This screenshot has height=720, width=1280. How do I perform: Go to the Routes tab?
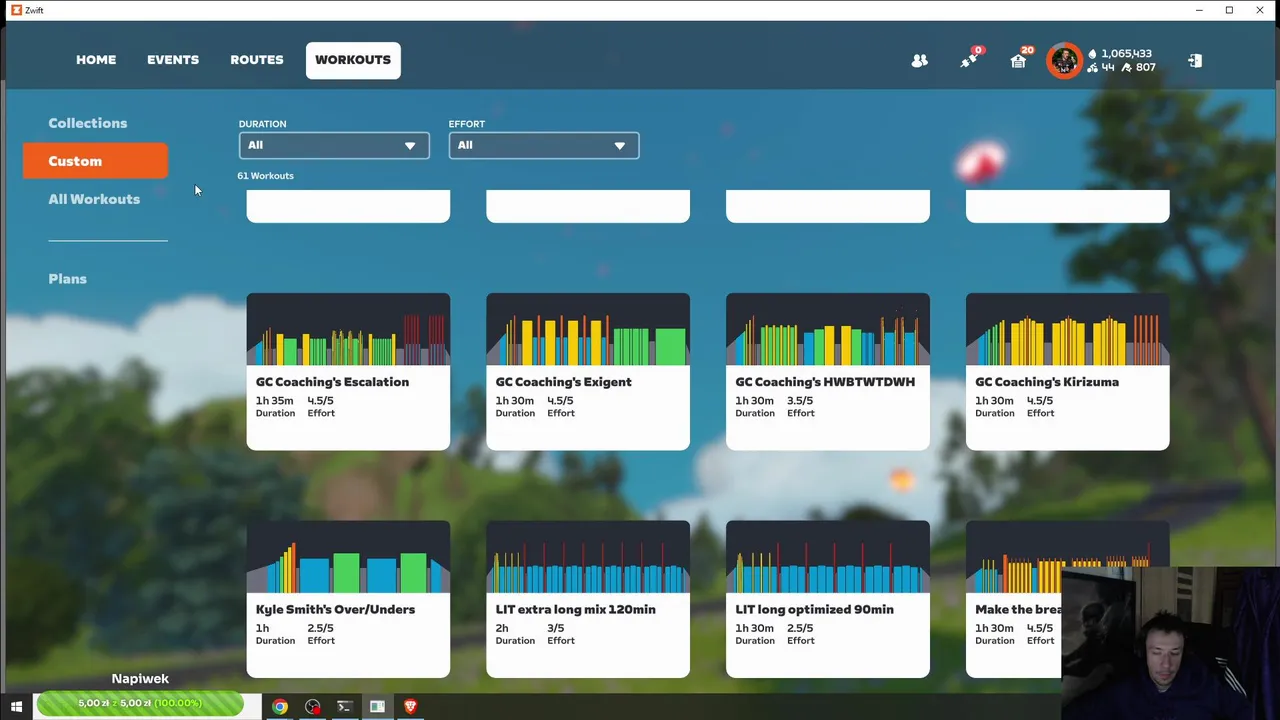tap(257, 60)
